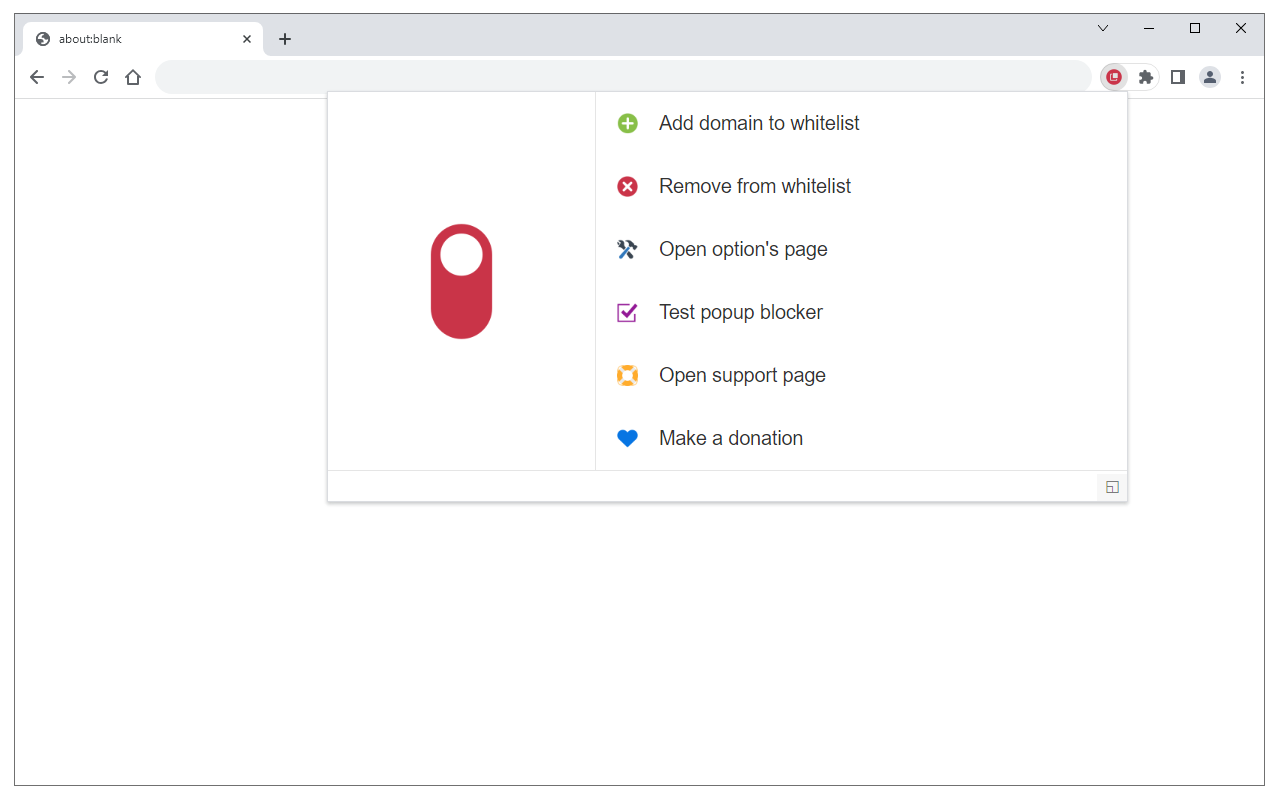Click the purple checkmark test icon

click(x=627, y=312)
